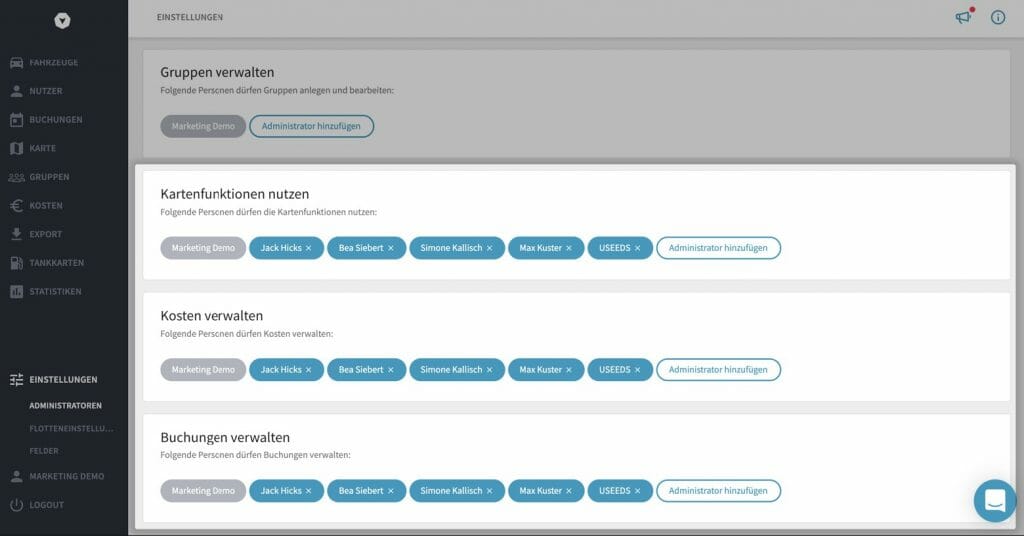Click the Buchungen calendar icon
1024x536 pixels.
coord(16,120)
